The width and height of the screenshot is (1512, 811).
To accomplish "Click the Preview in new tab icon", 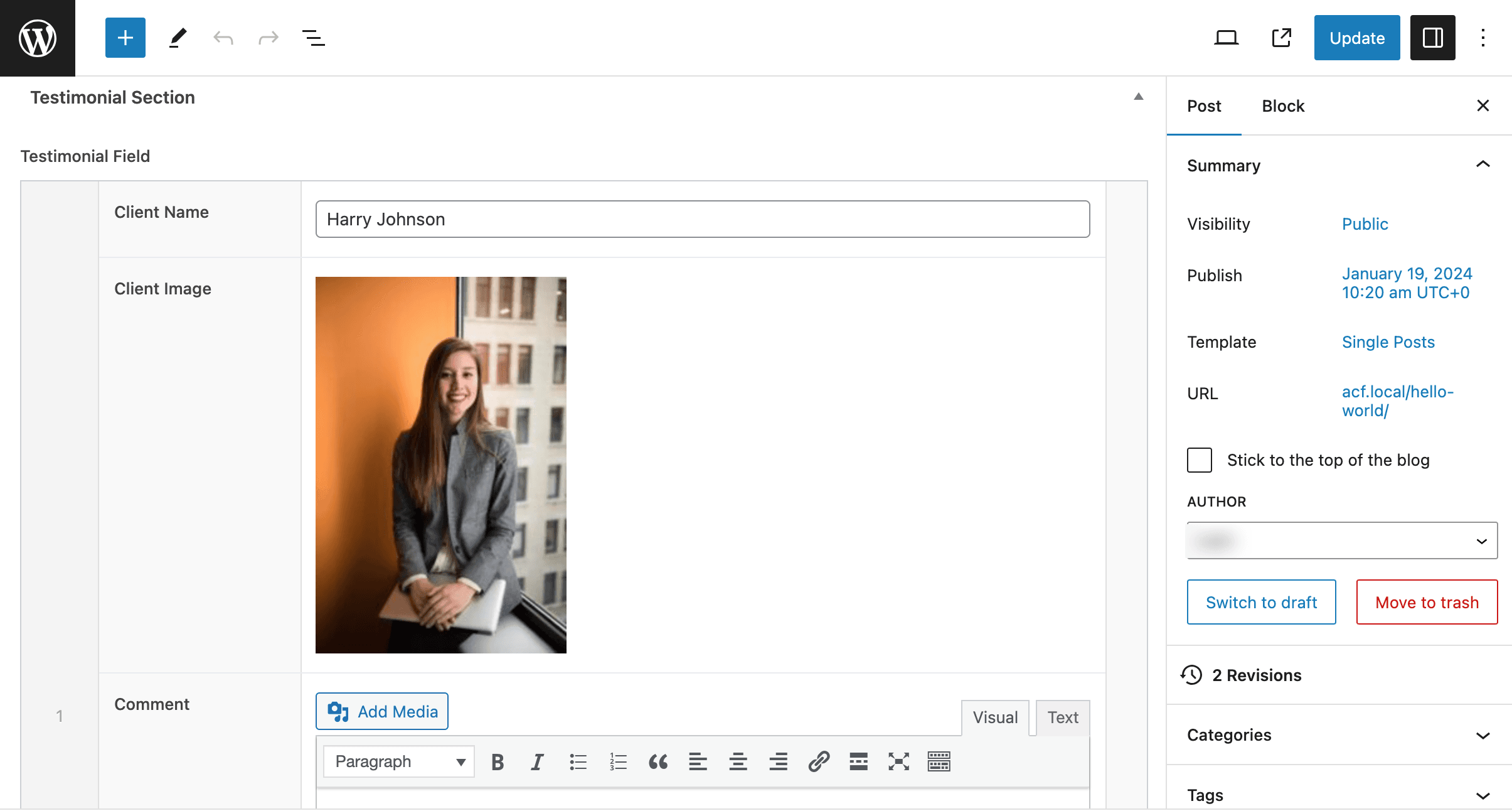I will (1281, 38).
